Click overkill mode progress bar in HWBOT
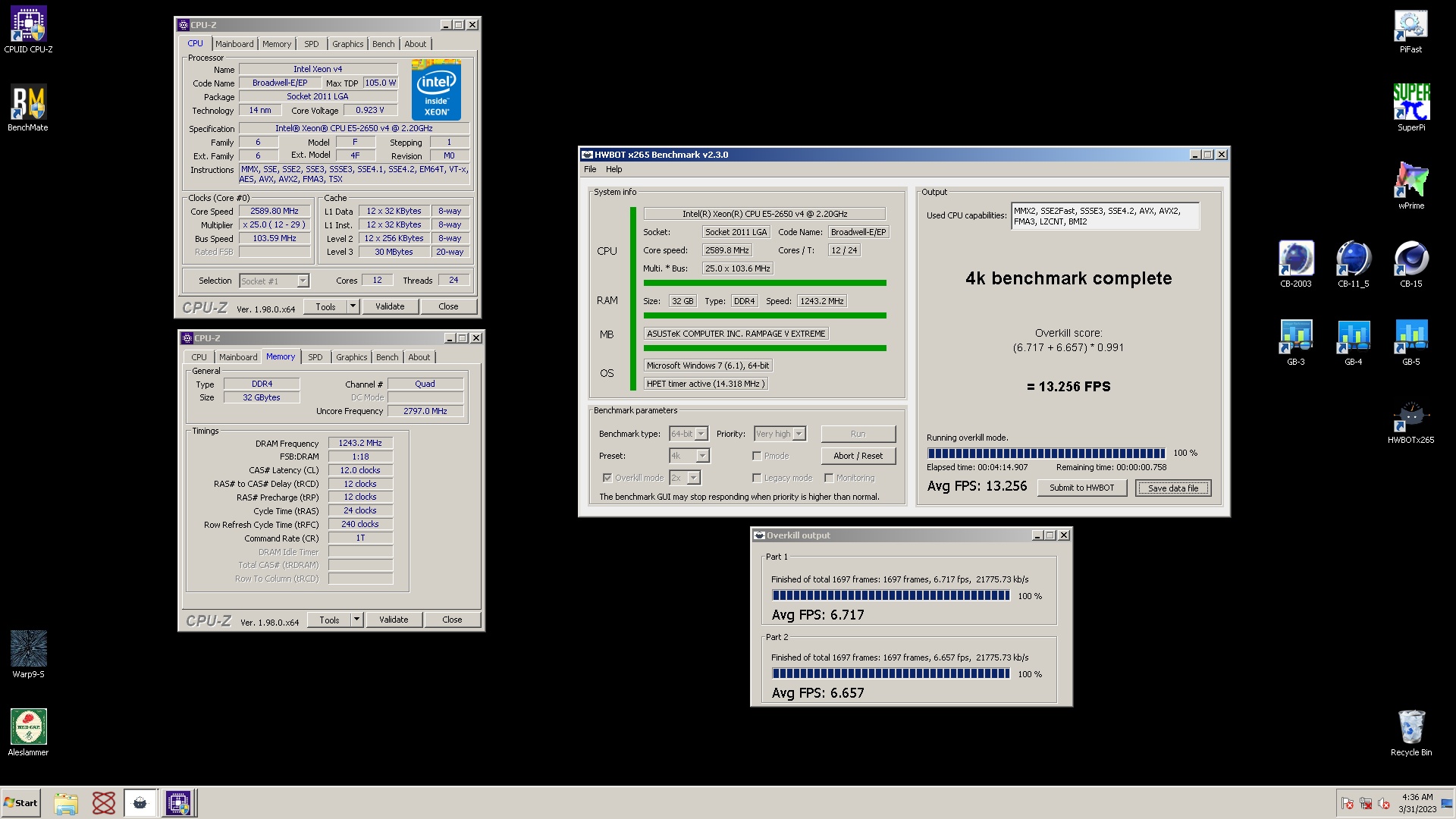 pyautogui.click(x=1046, y=453)
